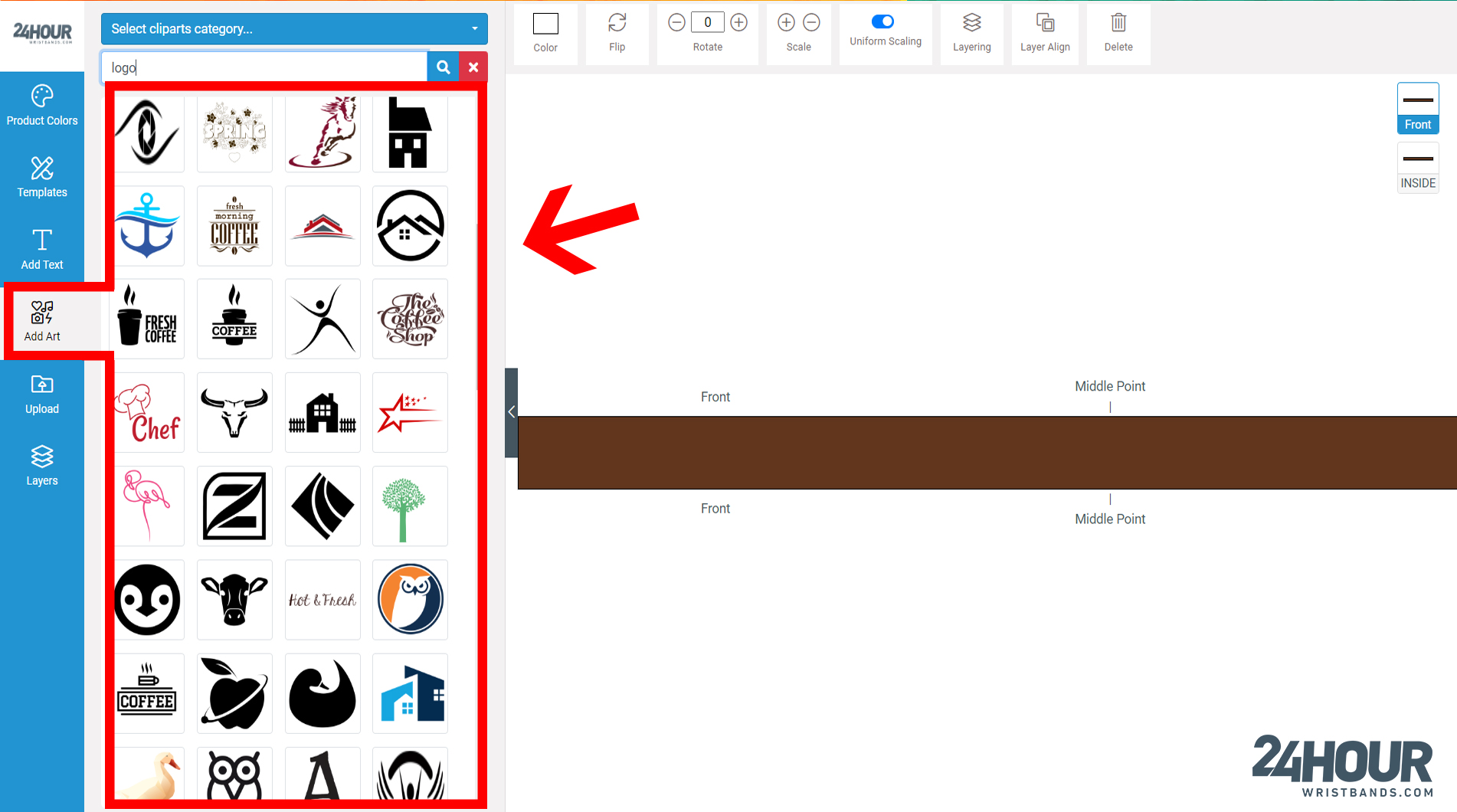Select the blue anchor clipart
This screenshot has height=812, width=1457.
pos(147,226)
